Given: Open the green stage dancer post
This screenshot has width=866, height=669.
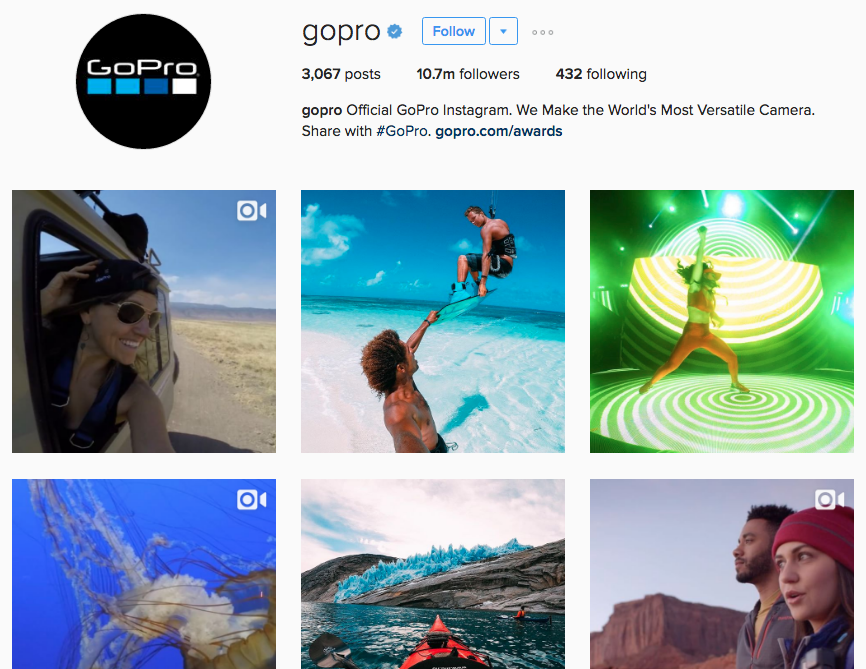Looking at the screenshot, I should 721,322.
